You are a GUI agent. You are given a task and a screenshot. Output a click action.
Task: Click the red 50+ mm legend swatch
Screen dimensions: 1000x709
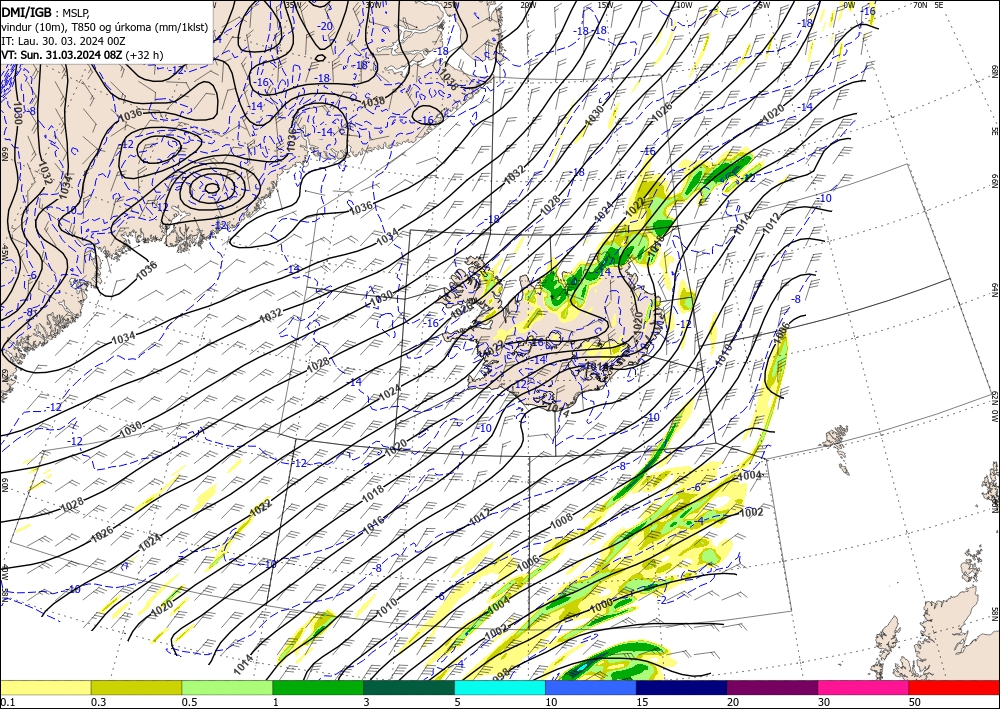[954, 687]
